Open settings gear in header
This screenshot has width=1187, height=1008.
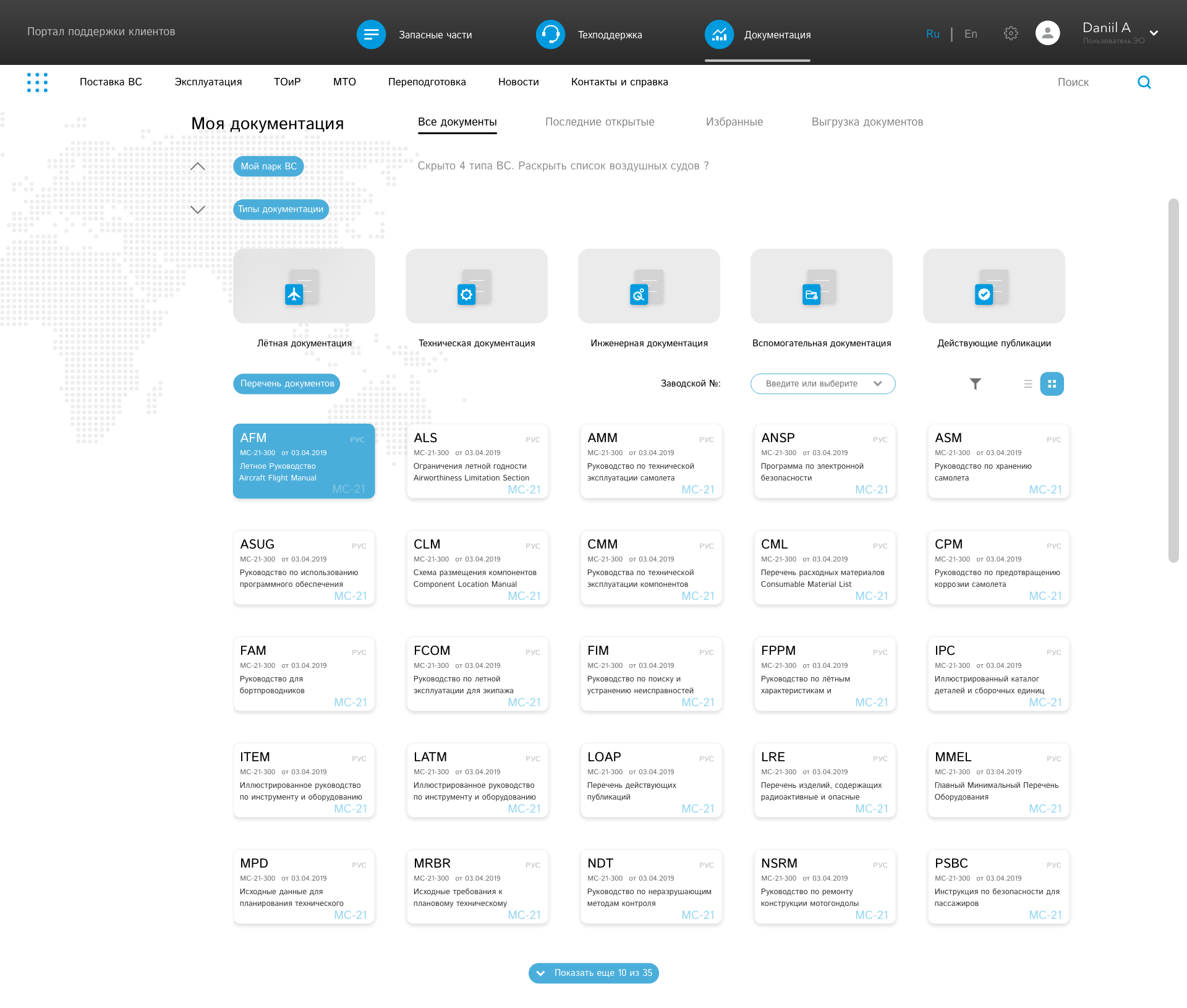(1011, 33)
